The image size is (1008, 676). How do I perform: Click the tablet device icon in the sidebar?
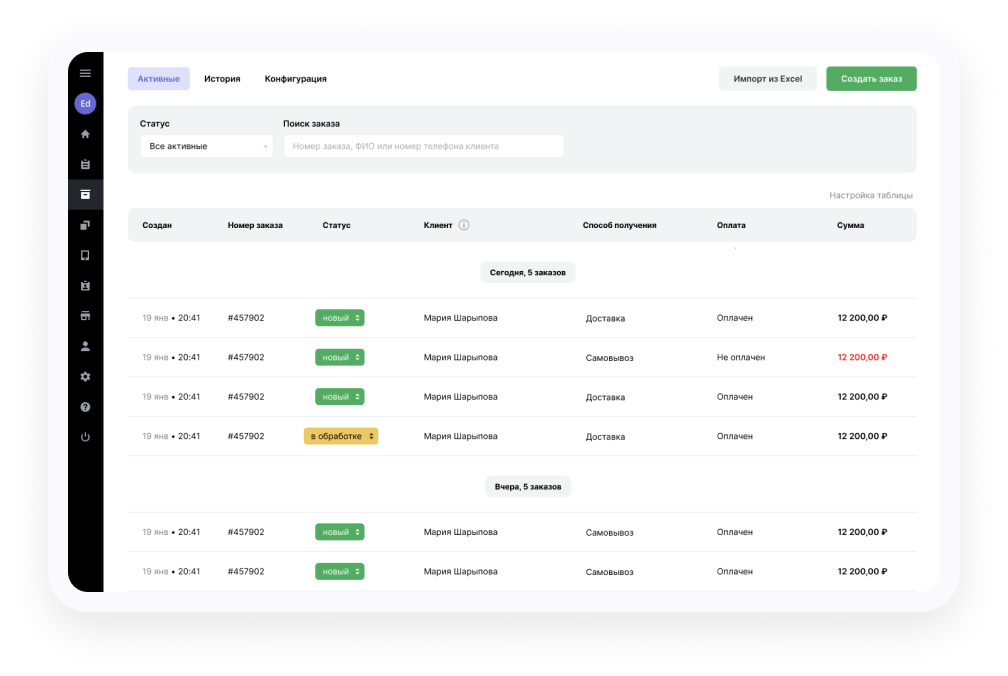coord(85,255)
